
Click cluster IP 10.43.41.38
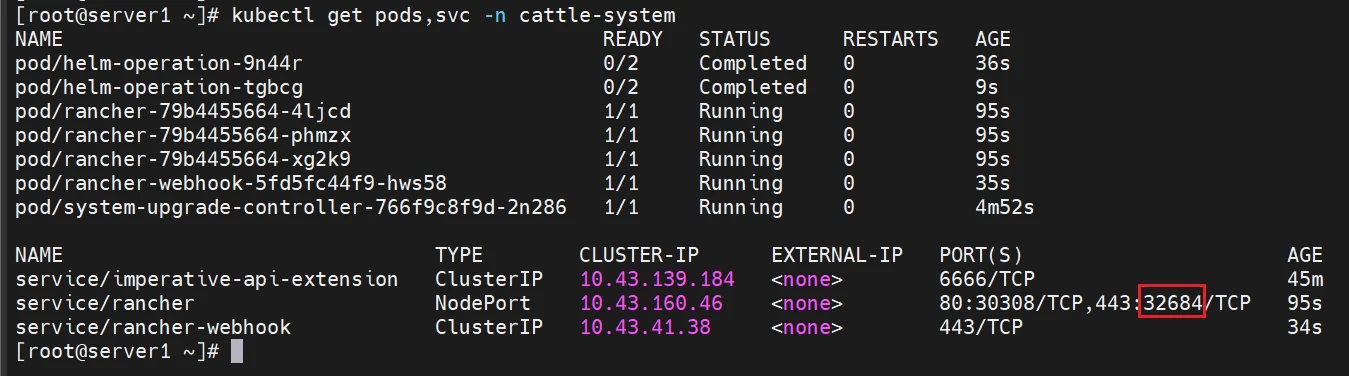tap(645, 327)
